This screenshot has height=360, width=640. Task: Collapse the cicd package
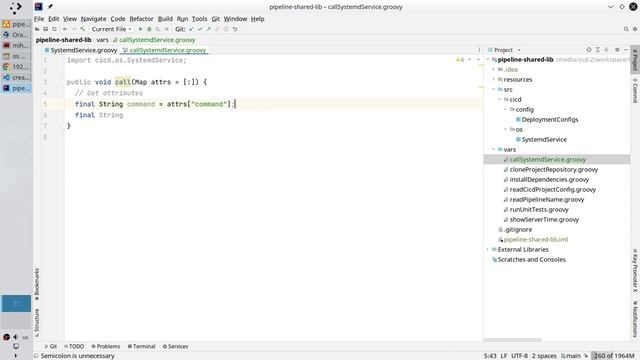click(500, 100)
